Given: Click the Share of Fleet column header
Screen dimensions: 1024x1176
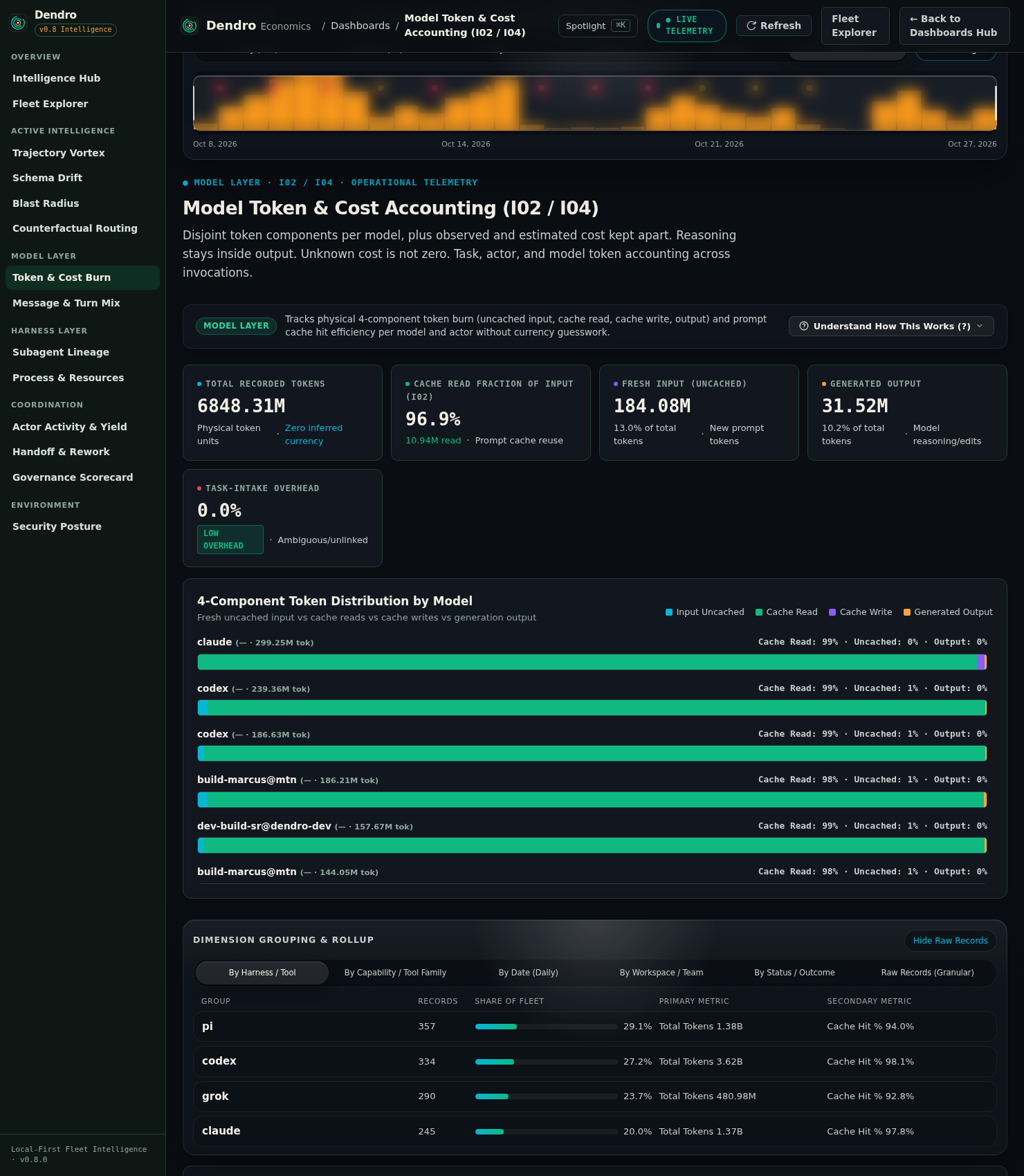Looking at the screenshot, I should tap(509, 1001).
